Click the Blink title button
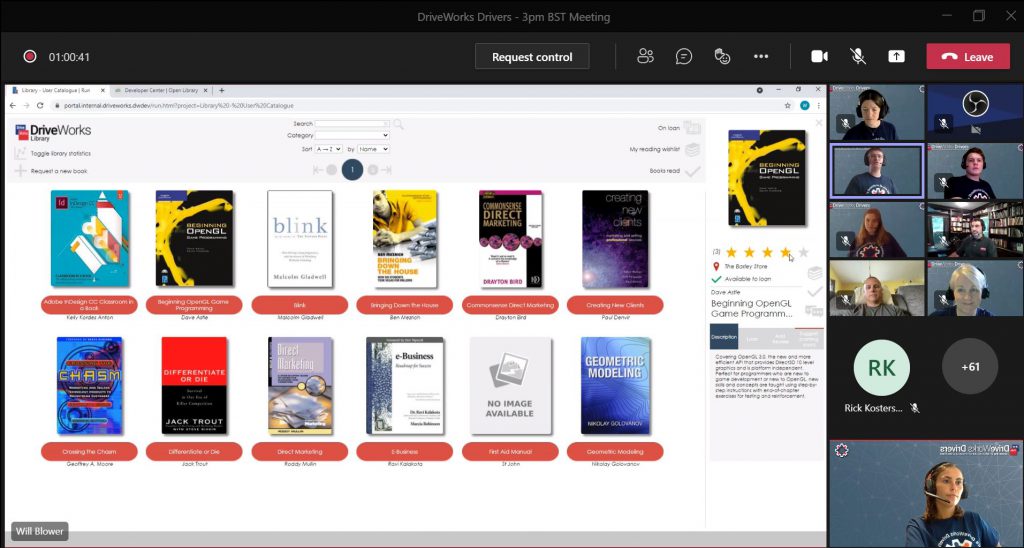The image size is (1024, 548). coord(300,304)
